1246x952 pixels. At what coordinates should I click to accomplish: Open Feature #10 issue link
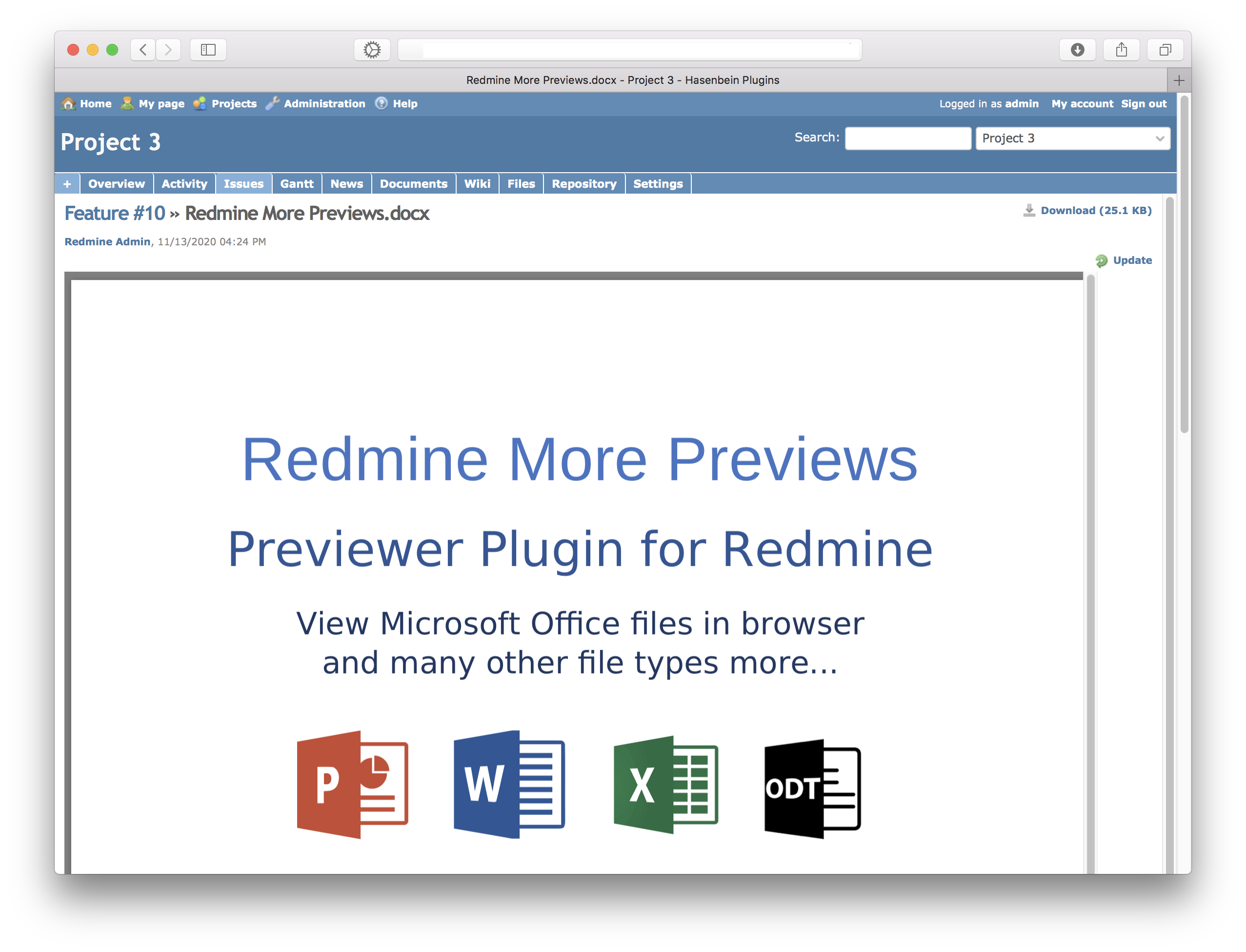click(115, 213)
